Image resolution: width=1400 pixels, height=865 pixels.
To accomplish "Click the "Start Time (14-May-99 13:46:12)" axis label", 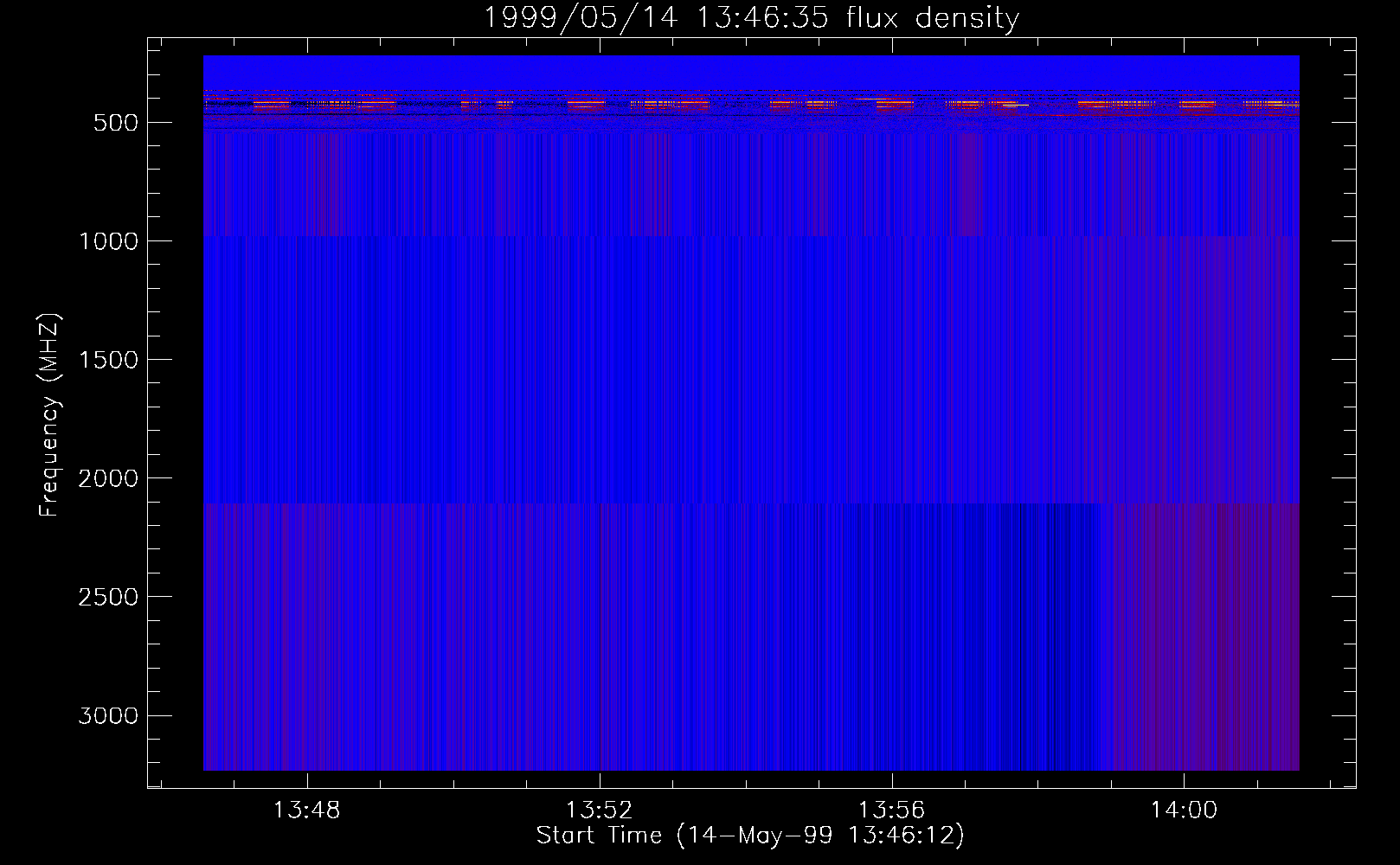I will coord(750,836).
